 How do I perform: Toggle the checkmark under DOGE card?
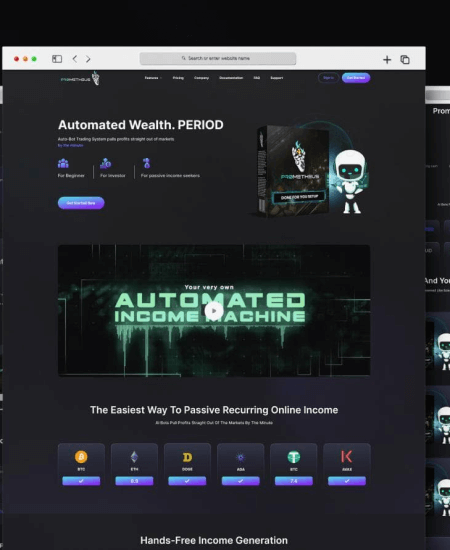click(187, 481)
